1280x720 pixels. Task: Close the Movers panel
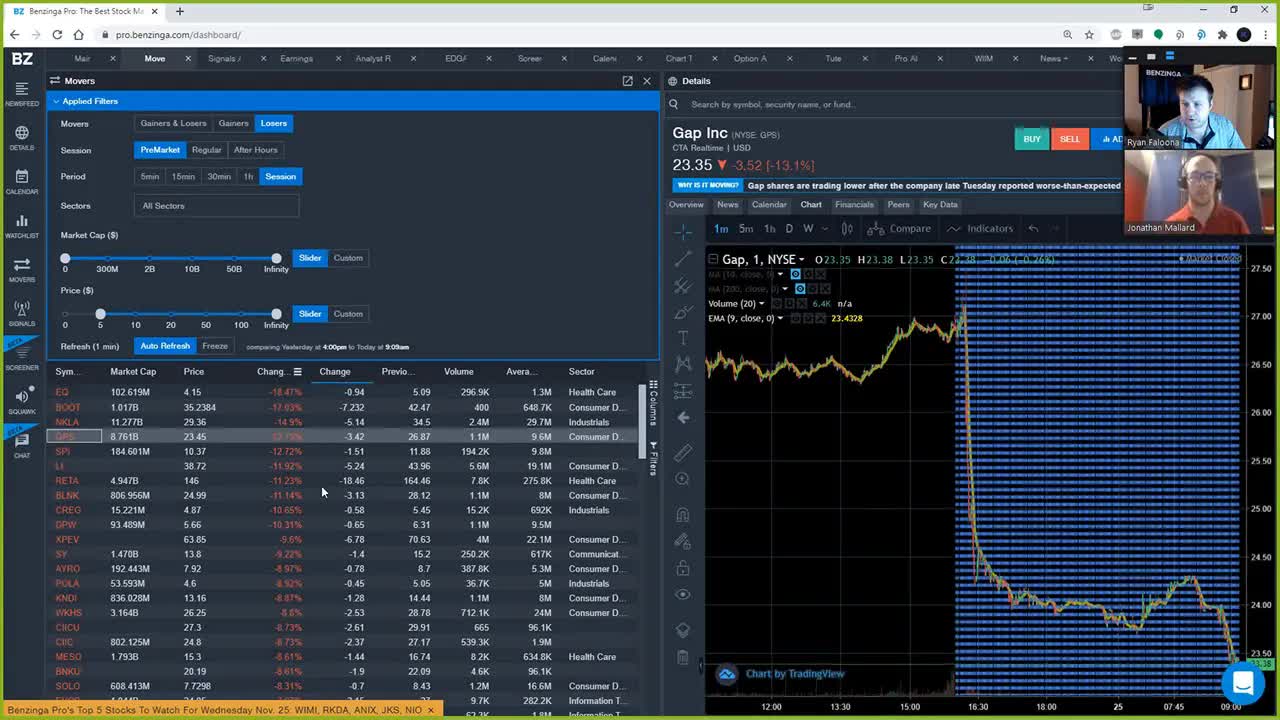point(647,81)
